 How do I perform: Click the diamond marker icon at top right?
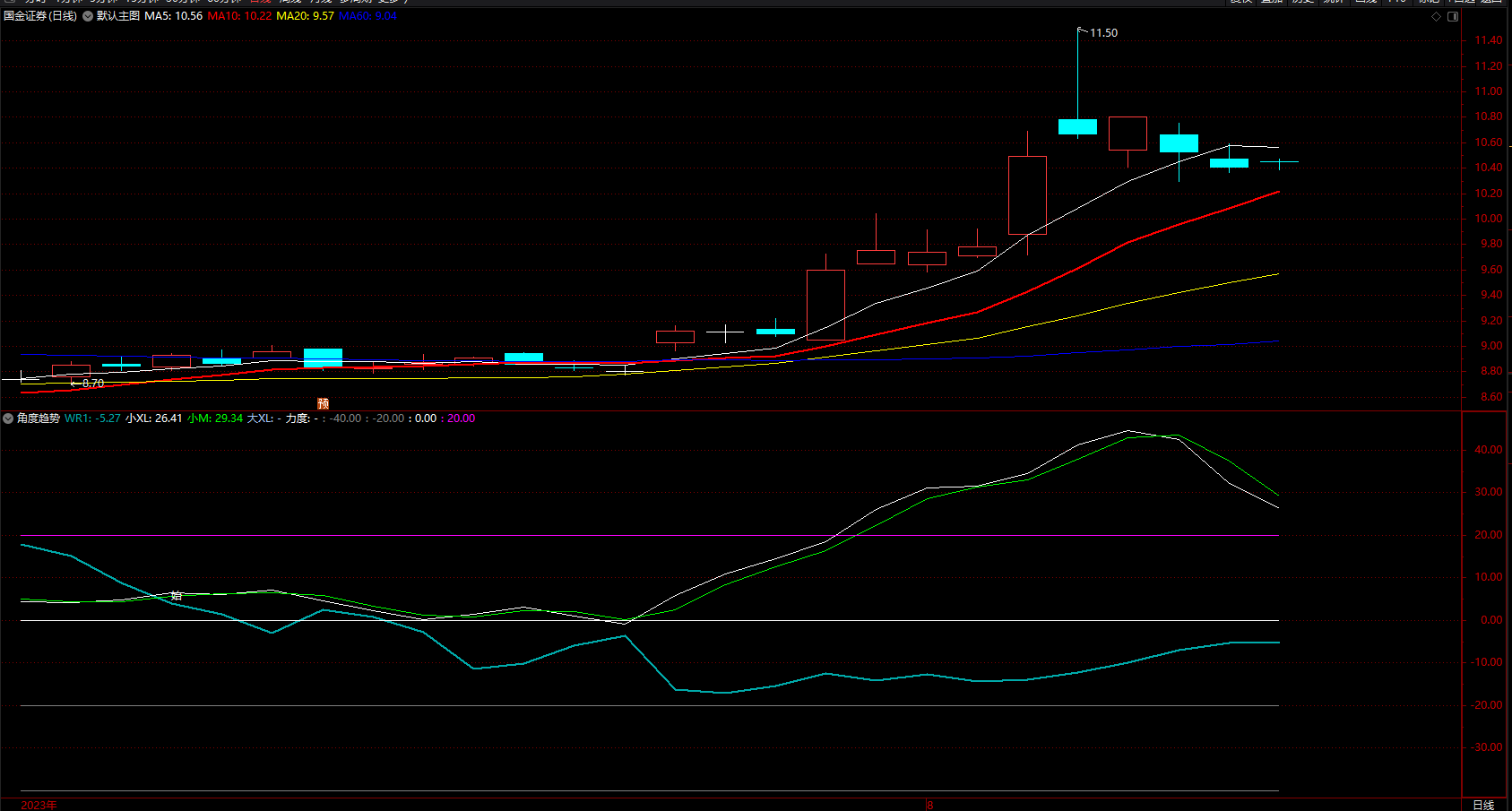tap(1436, 17)
